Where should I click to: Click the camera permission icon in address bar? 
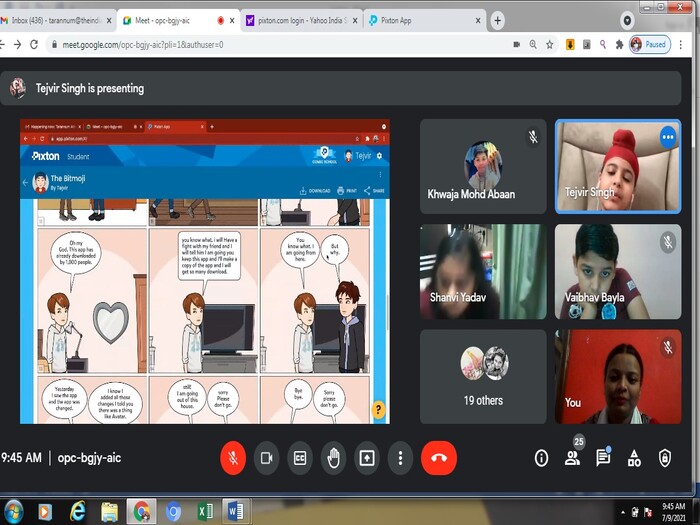click(517, 45)
